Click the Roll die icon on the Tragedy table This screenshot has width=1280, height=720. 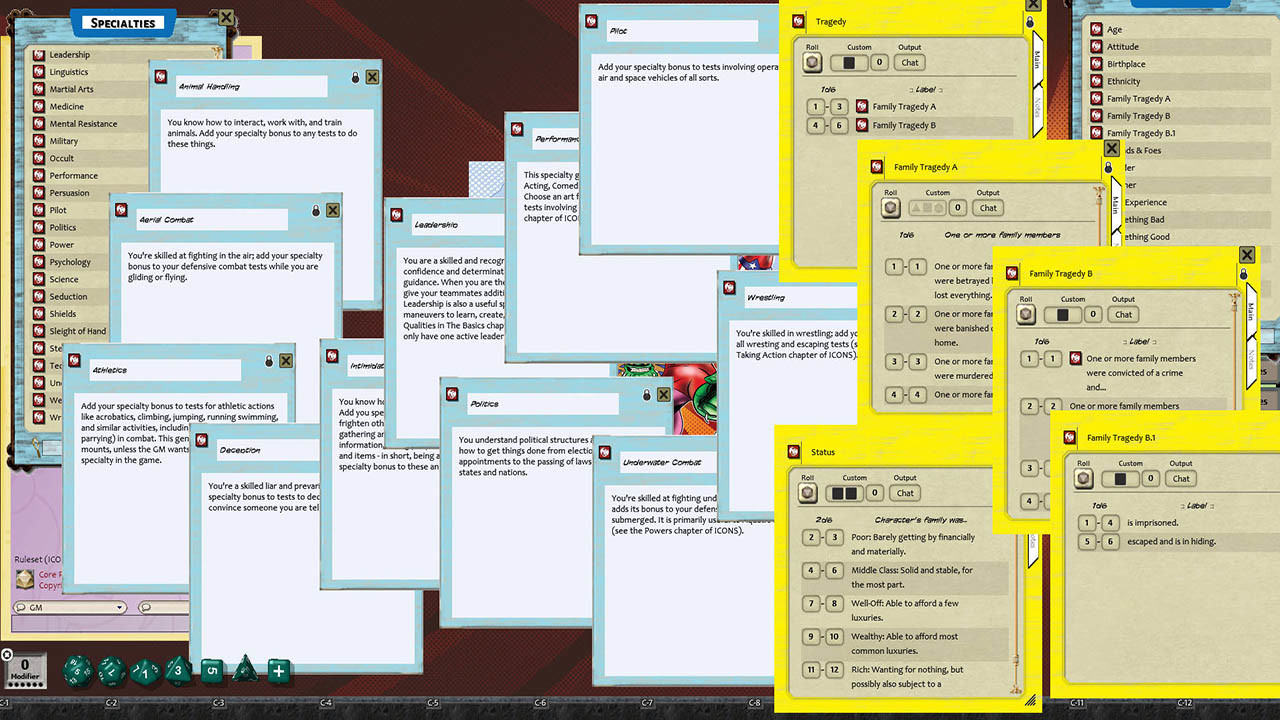[x=813, y=63]
